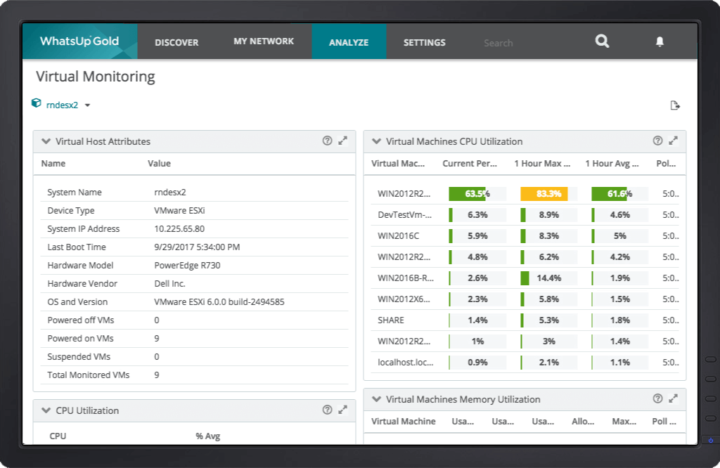Open help for CPU Utilization panel
The width and height of the screenshot is (720, 468).
[327, 410]
